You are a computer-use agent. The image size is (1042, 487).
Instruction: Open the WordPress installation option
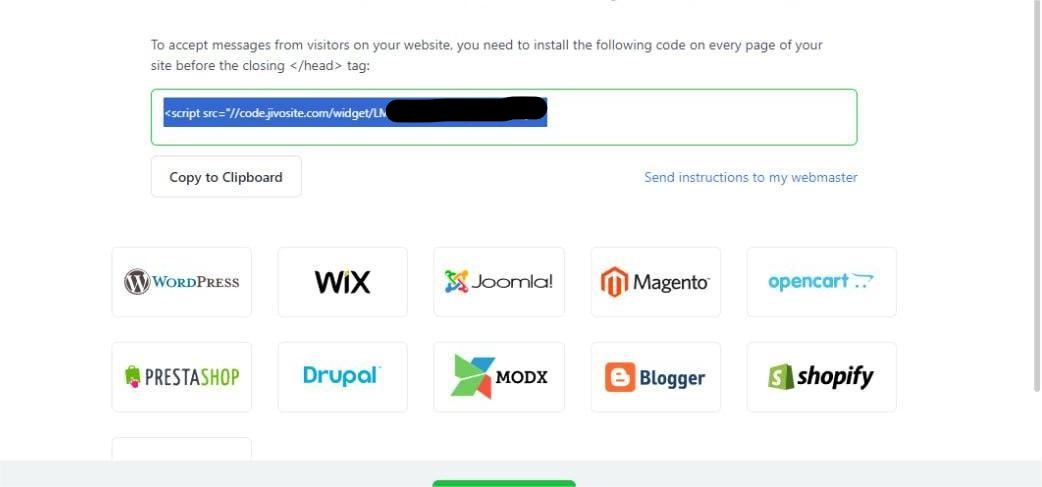pos(181,282)
